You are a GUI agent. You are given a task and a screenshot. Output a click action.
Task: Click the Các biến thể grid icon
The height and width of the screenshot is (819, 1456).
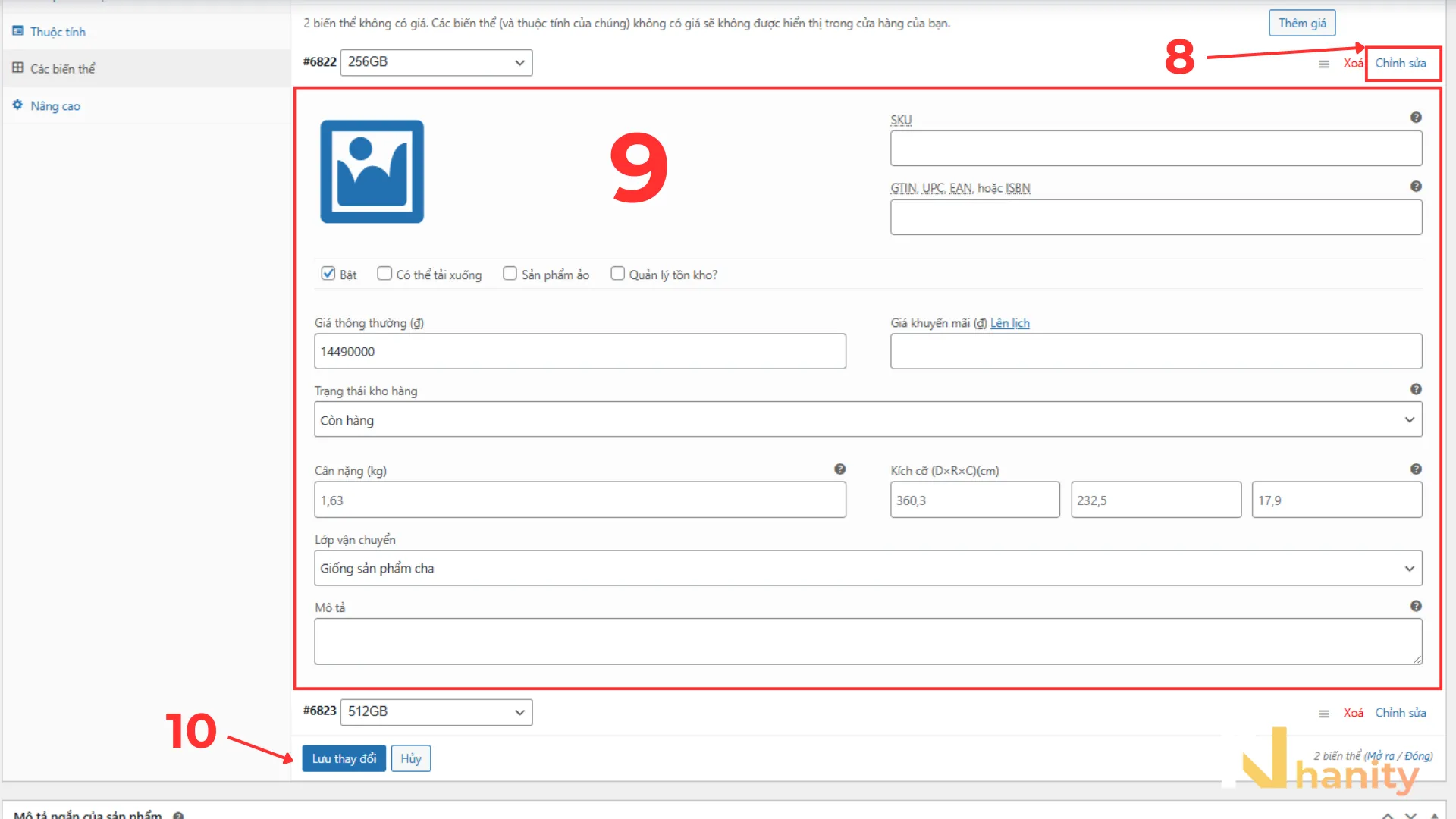click(17, 67)
